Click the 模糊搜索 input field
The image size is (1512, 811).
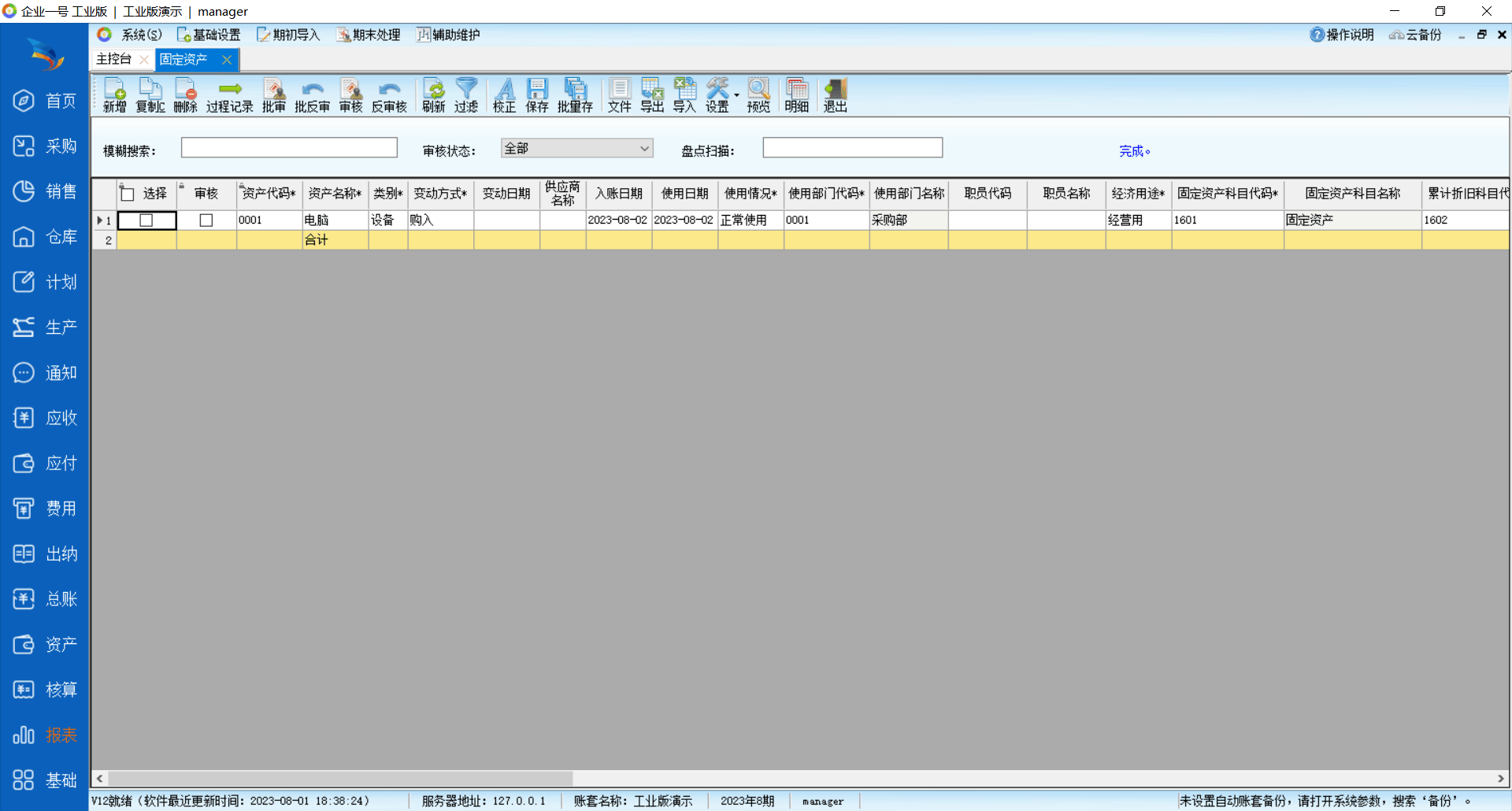pos(289,148)
